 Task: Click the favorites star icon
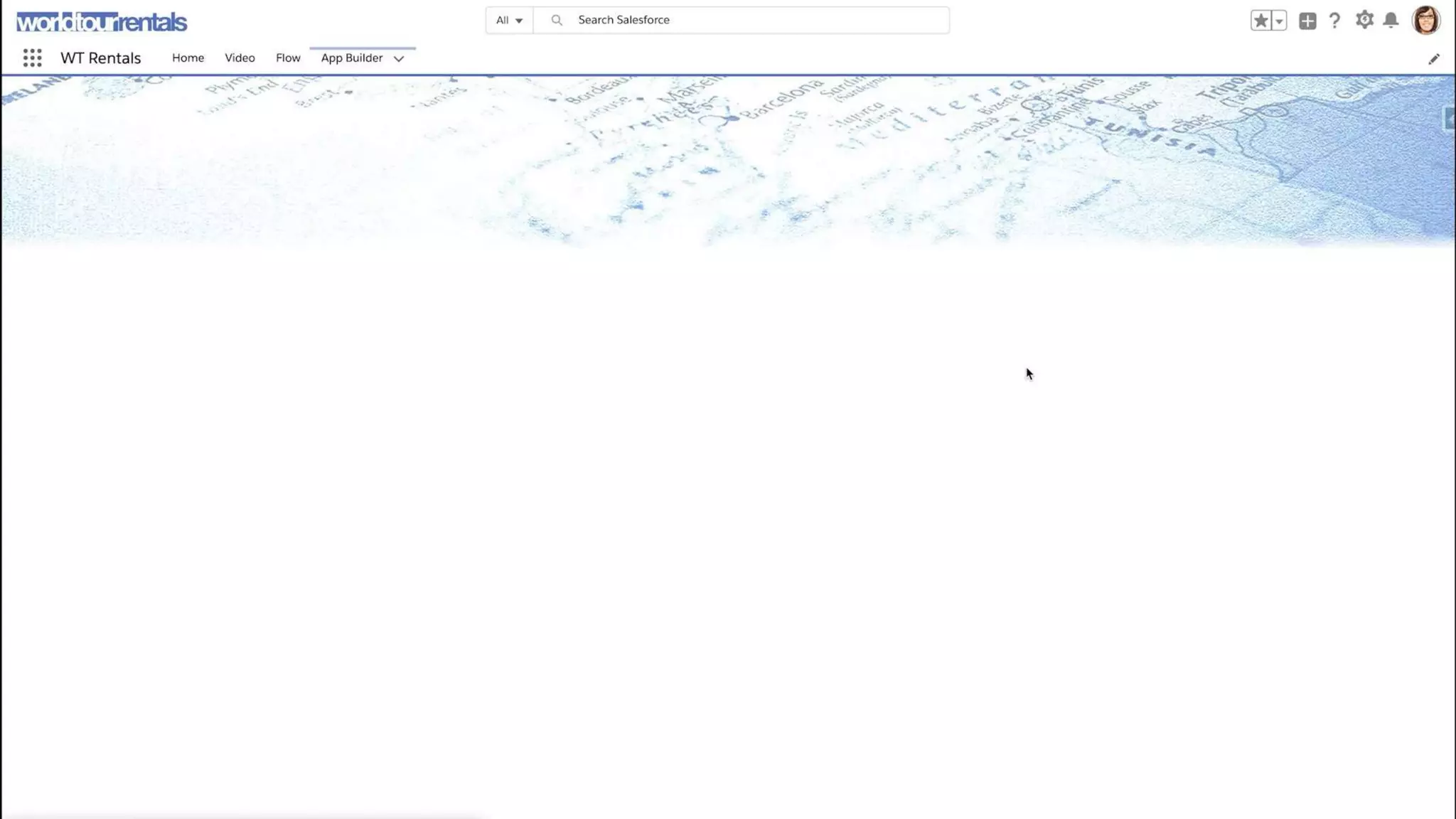tap(1260, 21)
